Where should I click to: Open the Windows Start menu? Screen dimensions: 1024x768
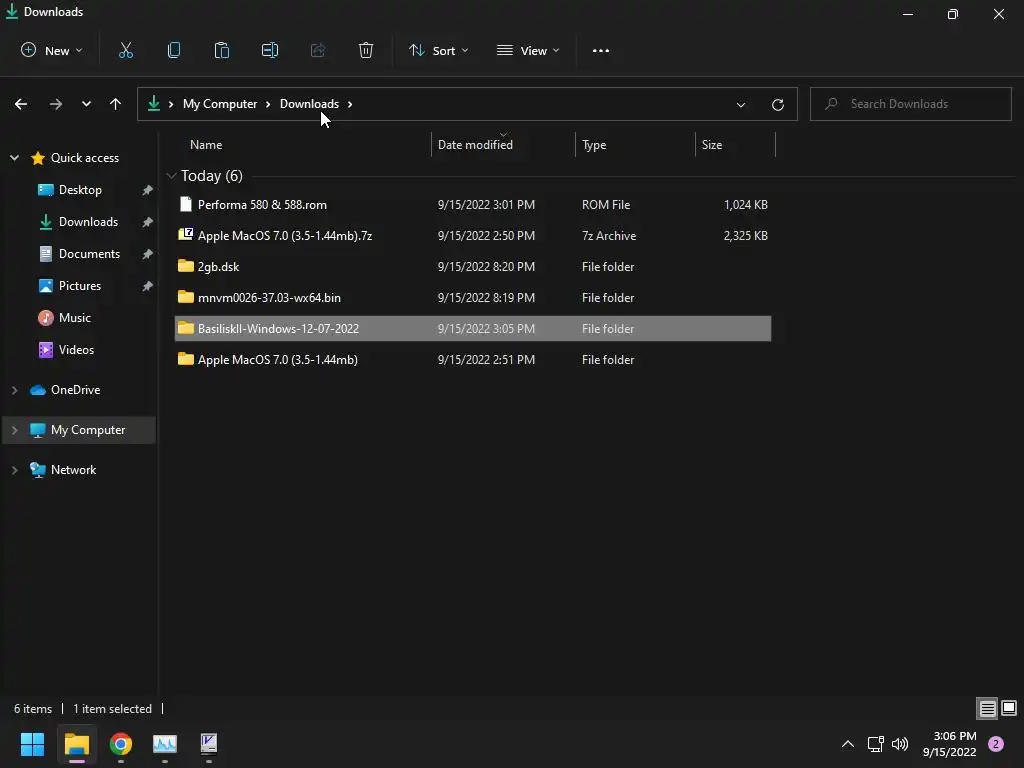(x=32, y=744)
